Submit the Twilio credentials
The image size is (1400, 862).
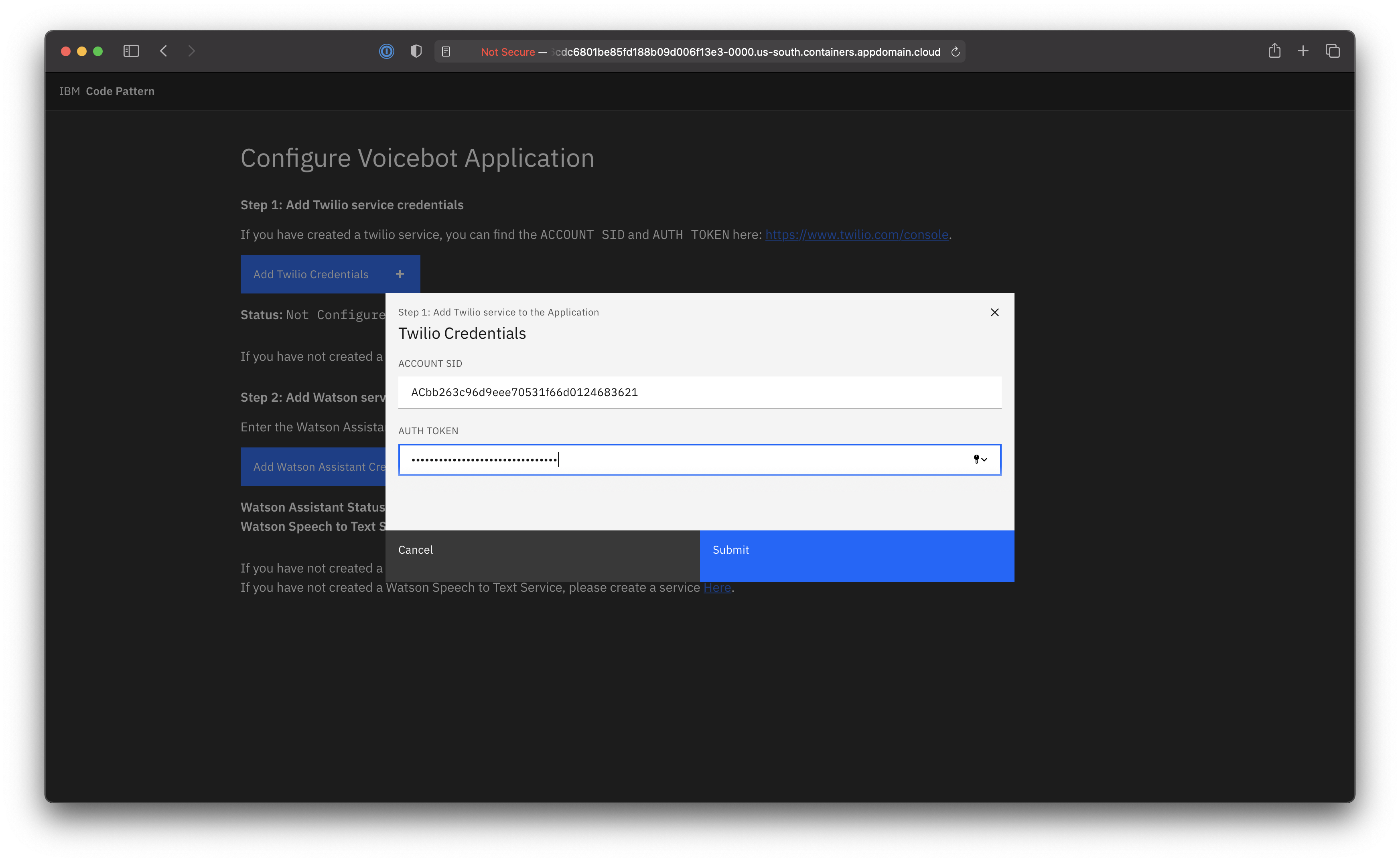click(856, 556)
